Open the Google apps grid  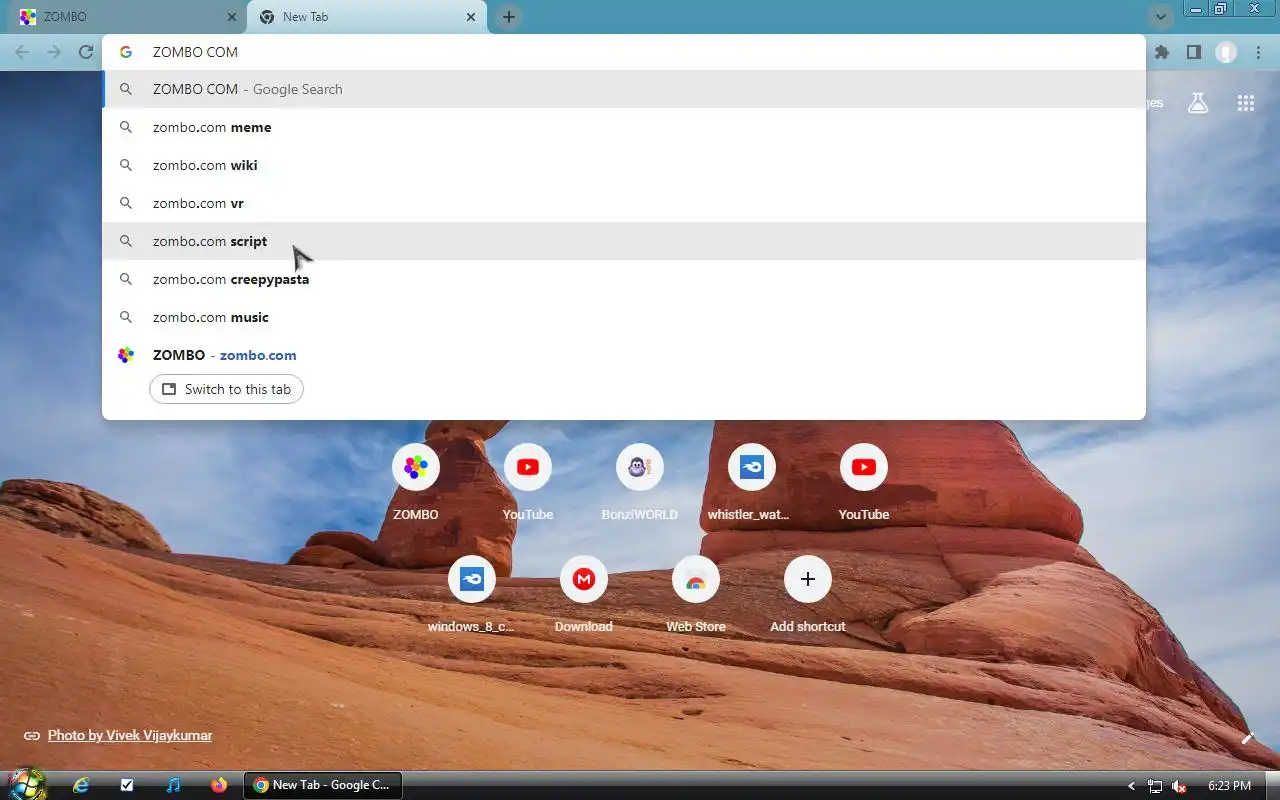point(1246,103)
